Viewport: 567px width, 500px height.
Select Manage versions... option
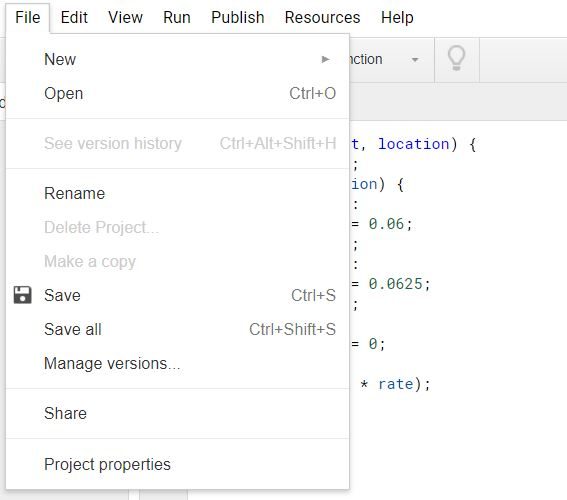178,363
